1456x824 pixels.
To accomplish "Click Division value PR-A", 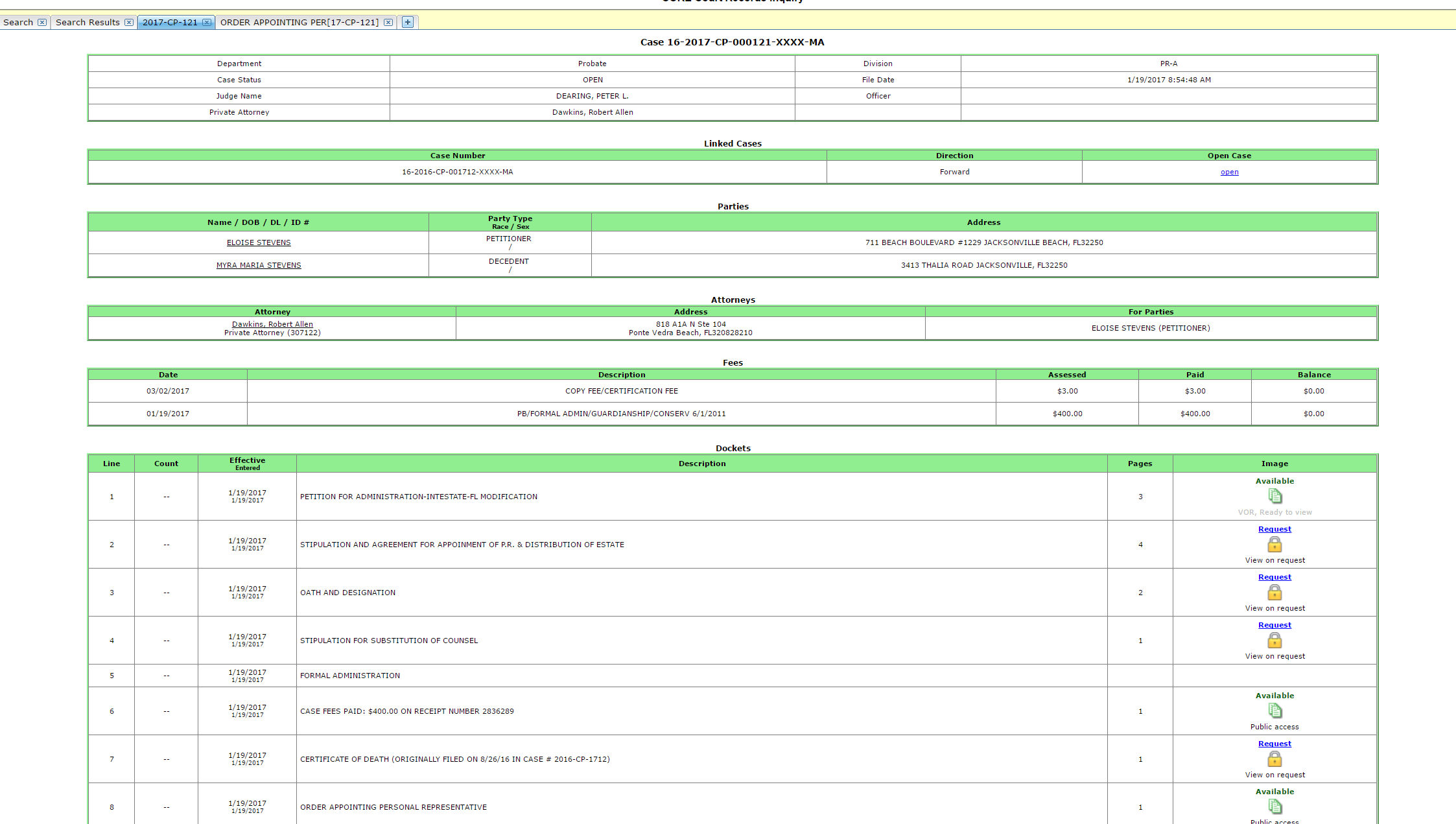I will (1169, 64).
